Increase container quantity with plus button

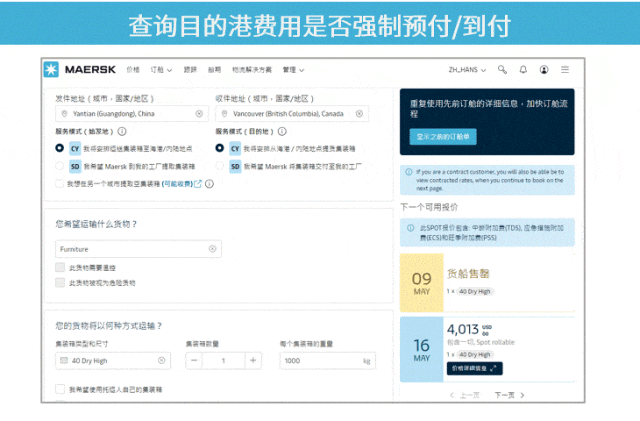tap(253, 360)
